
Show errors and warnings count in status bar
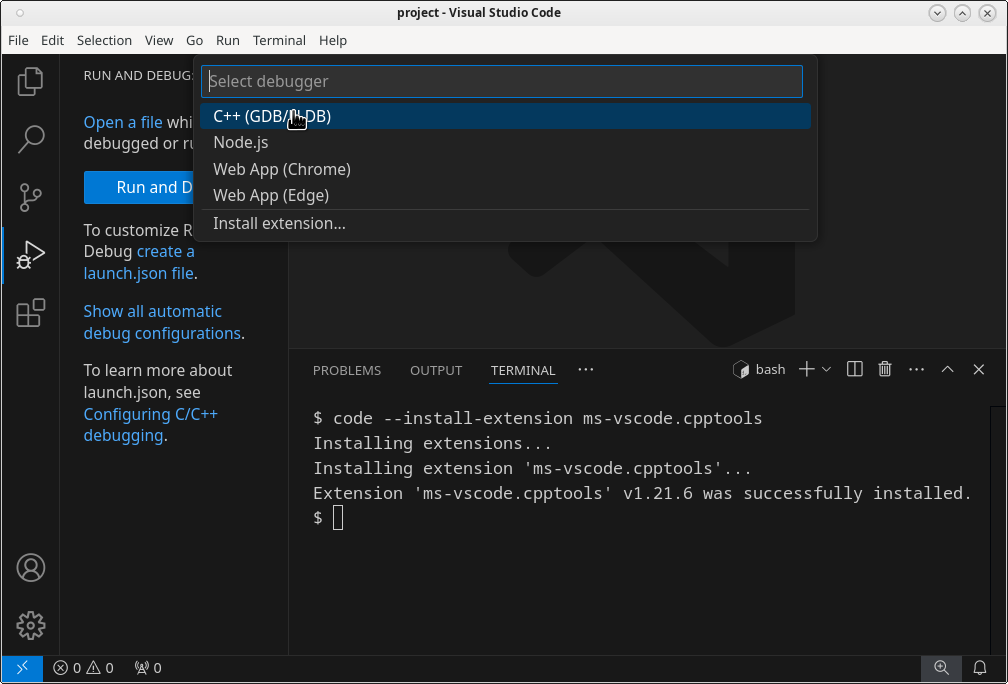[83, 668]
